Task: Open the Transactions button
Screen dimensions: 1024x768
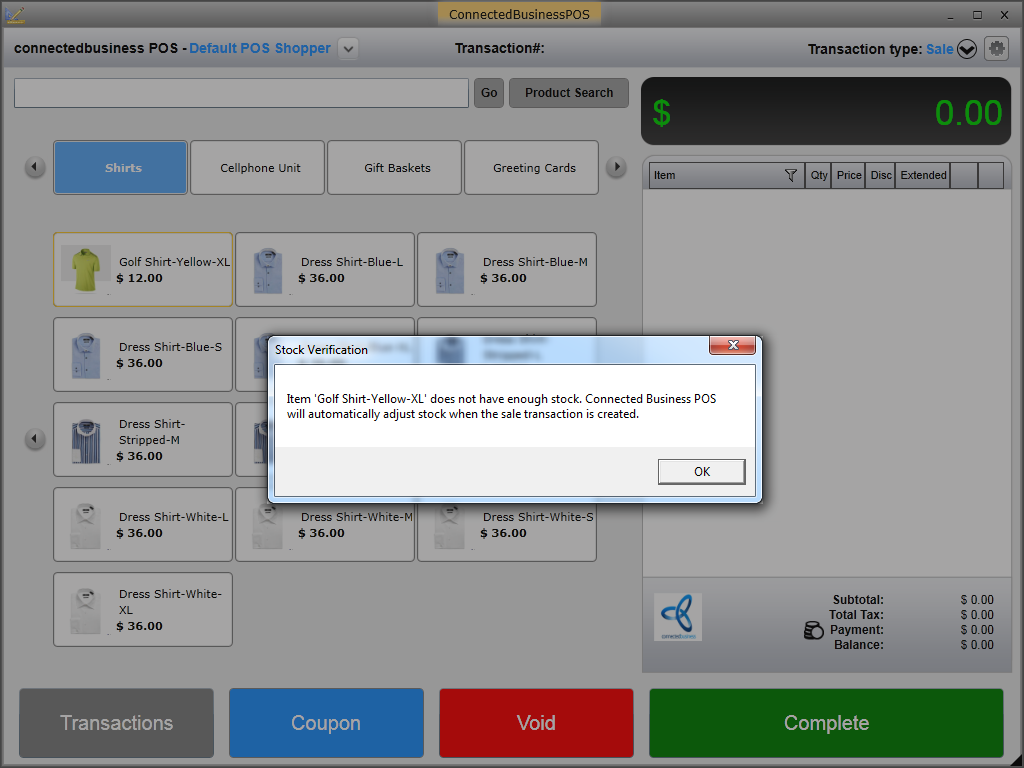Action: (x=116, y=723)
